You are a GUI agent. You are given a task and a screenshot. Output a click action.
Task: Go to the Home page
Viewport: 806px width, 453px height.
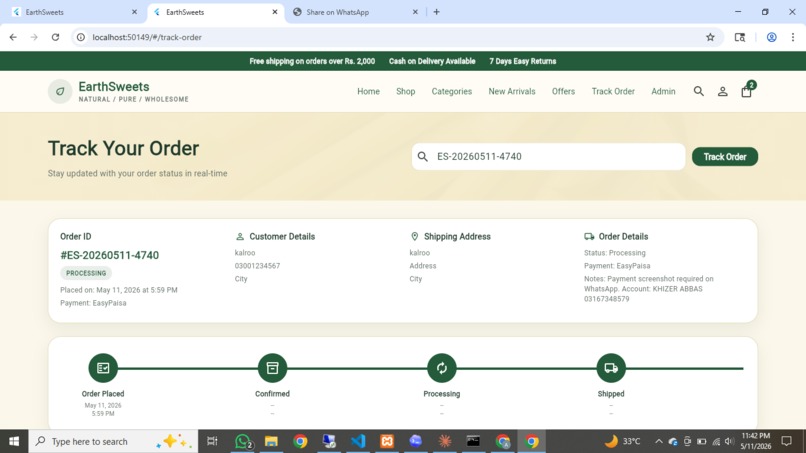[x=369, y=92]
